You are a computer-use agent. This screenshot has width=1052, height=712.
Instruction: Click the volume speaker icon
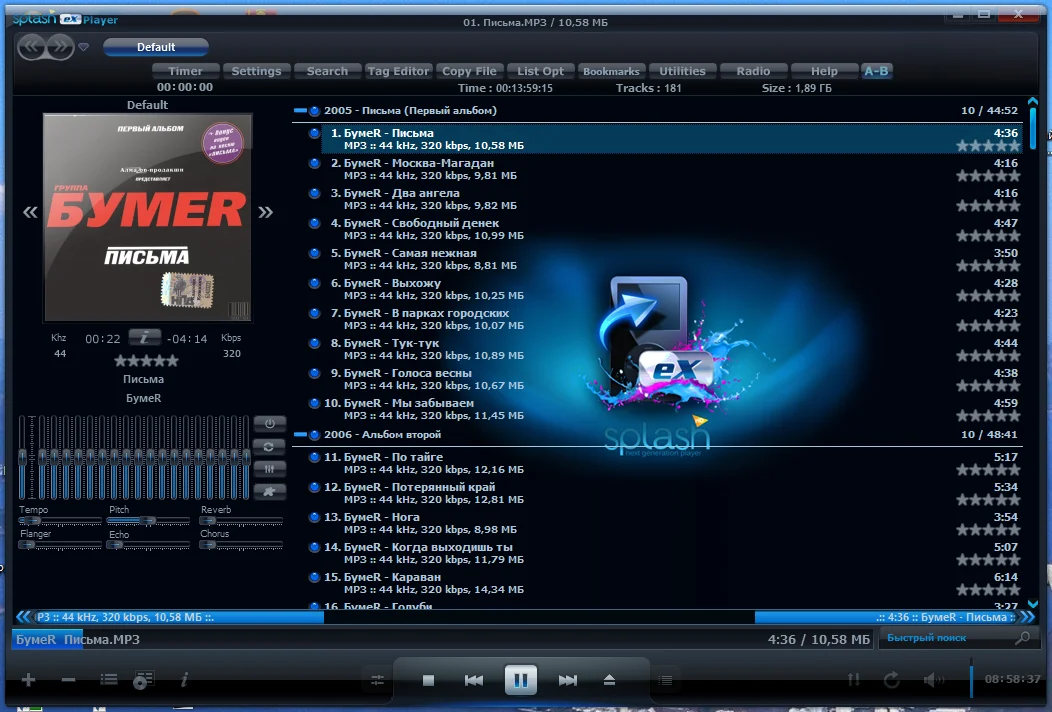933,680
